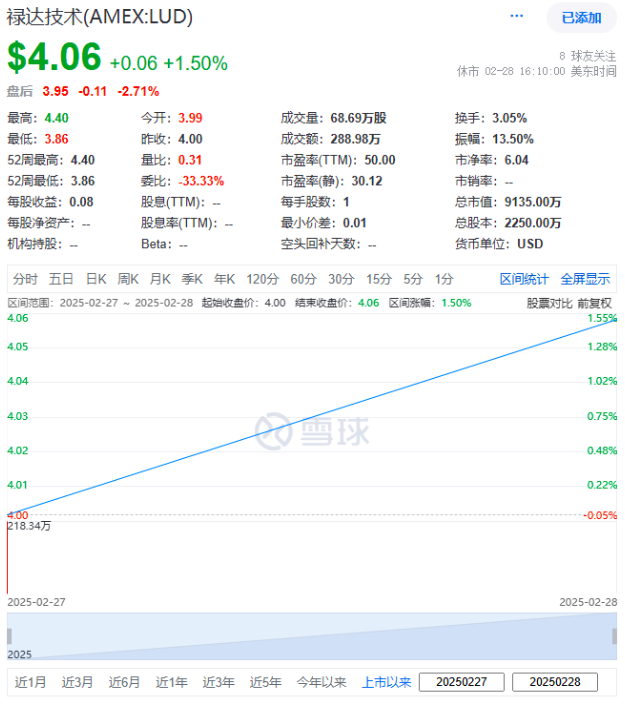Open the 前复权 adjustment option

coord(594,304)
